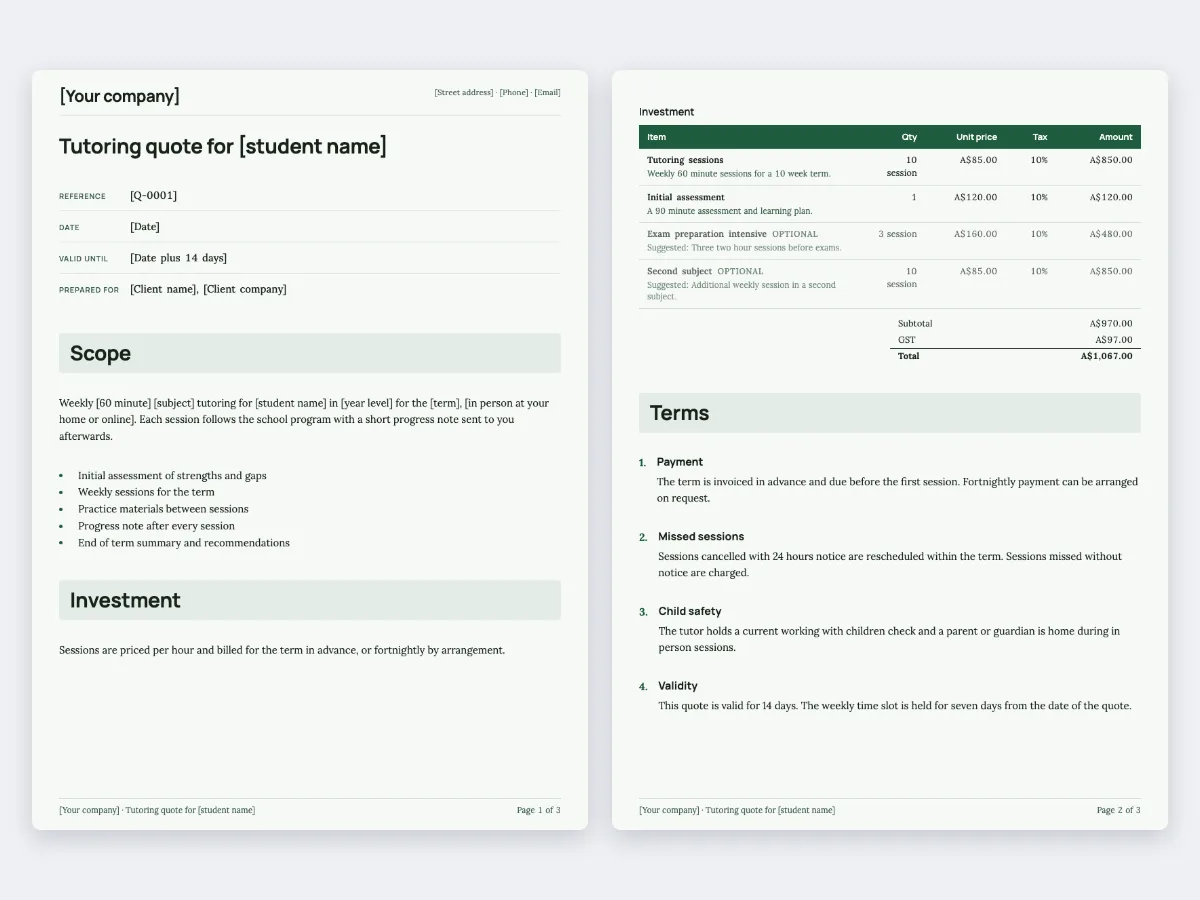Viewport: 1200px width, 900px height.
Task: Select the "A$160.00" unit price
Action: [975, 234]
